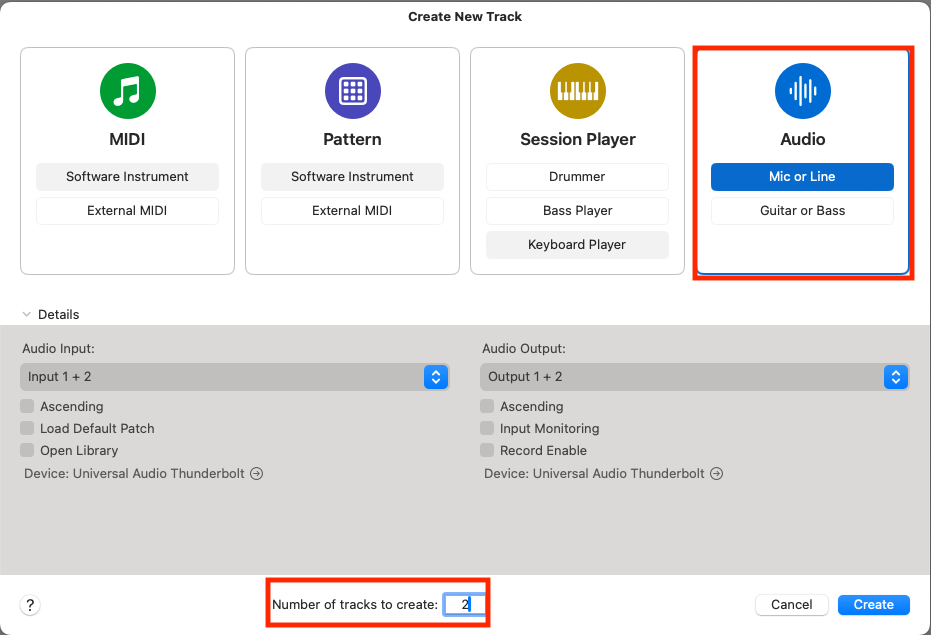Click the Session Player keyboard icon
The image size is (931, 635).
click(x=577, y=91)
